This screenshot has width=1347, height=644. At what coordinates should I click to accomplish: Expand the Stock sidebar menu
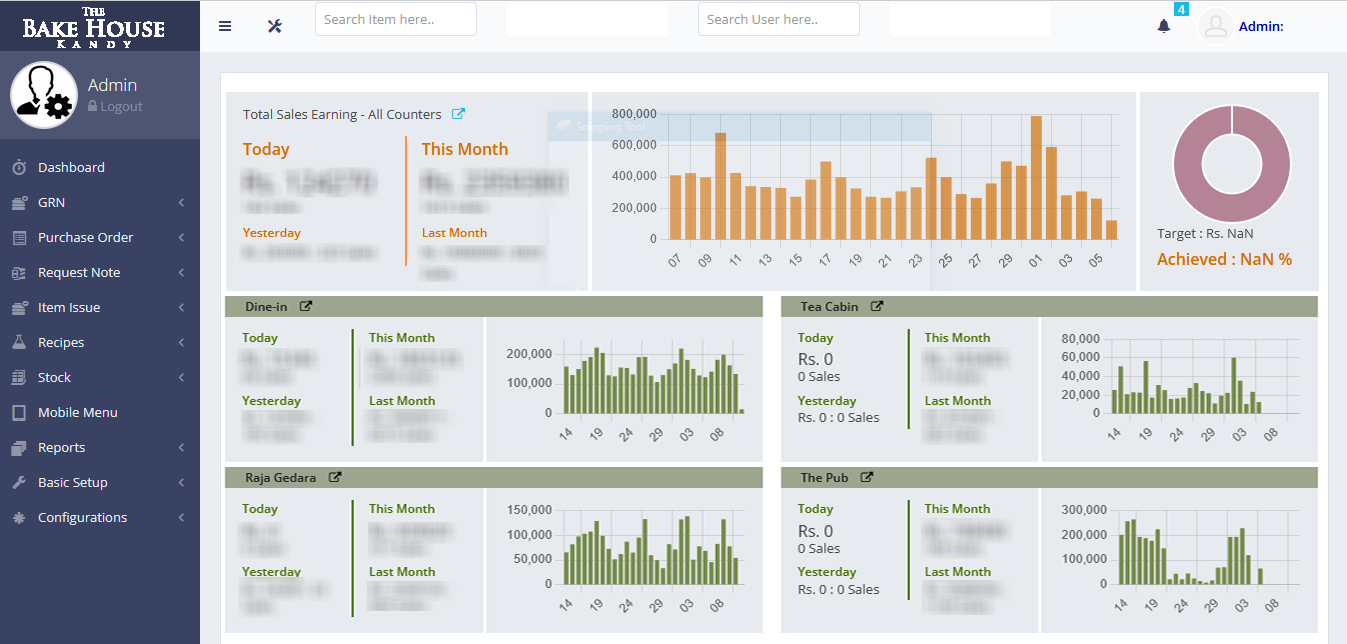pyautogui.click(x=98, y=377)
